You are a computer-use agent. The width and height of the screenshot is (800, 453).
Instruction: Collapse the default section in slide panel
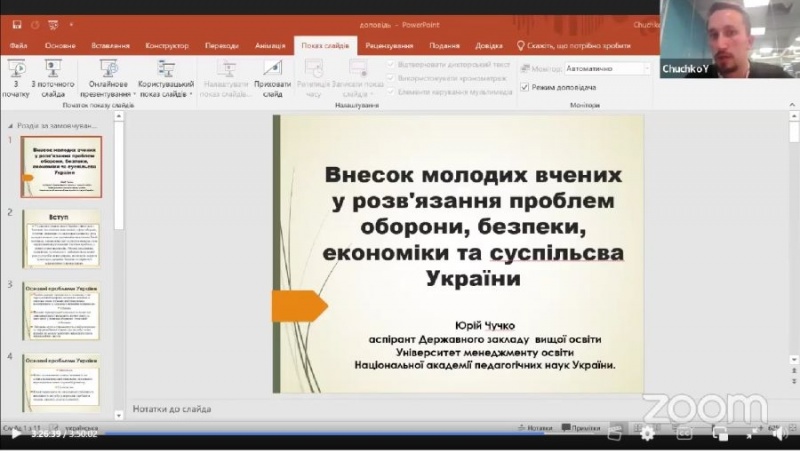(11, 126)
